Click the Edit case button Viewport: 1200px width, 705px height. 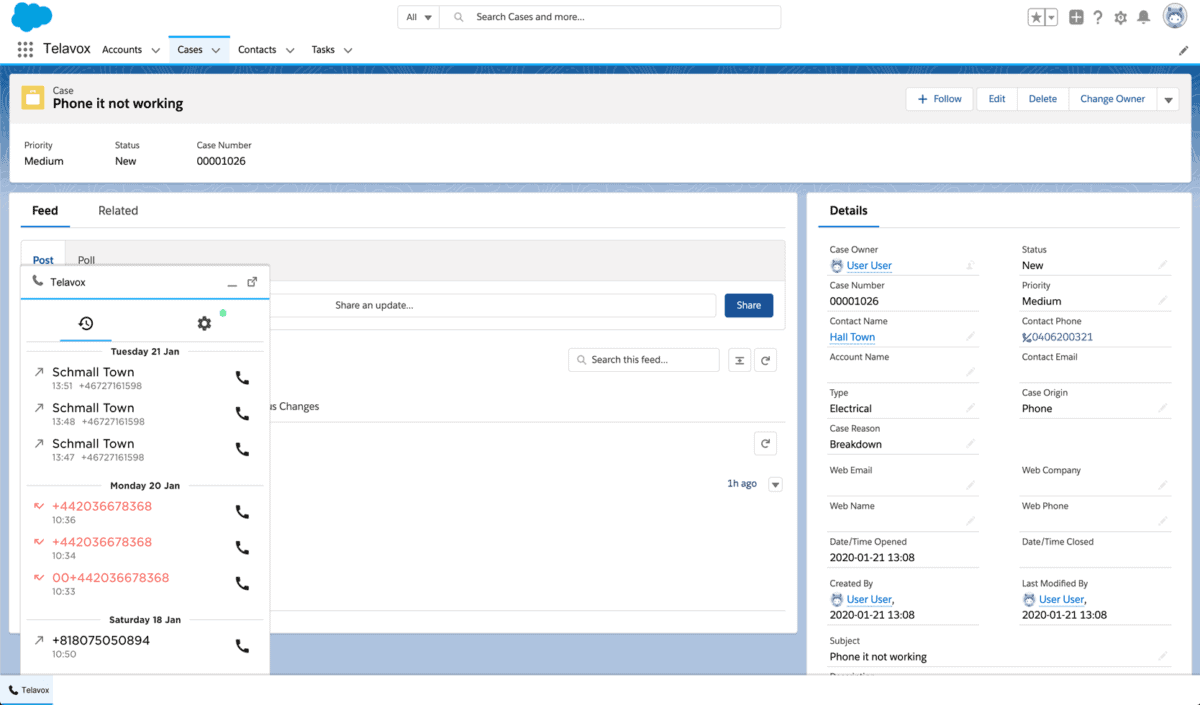coord(997,99)
